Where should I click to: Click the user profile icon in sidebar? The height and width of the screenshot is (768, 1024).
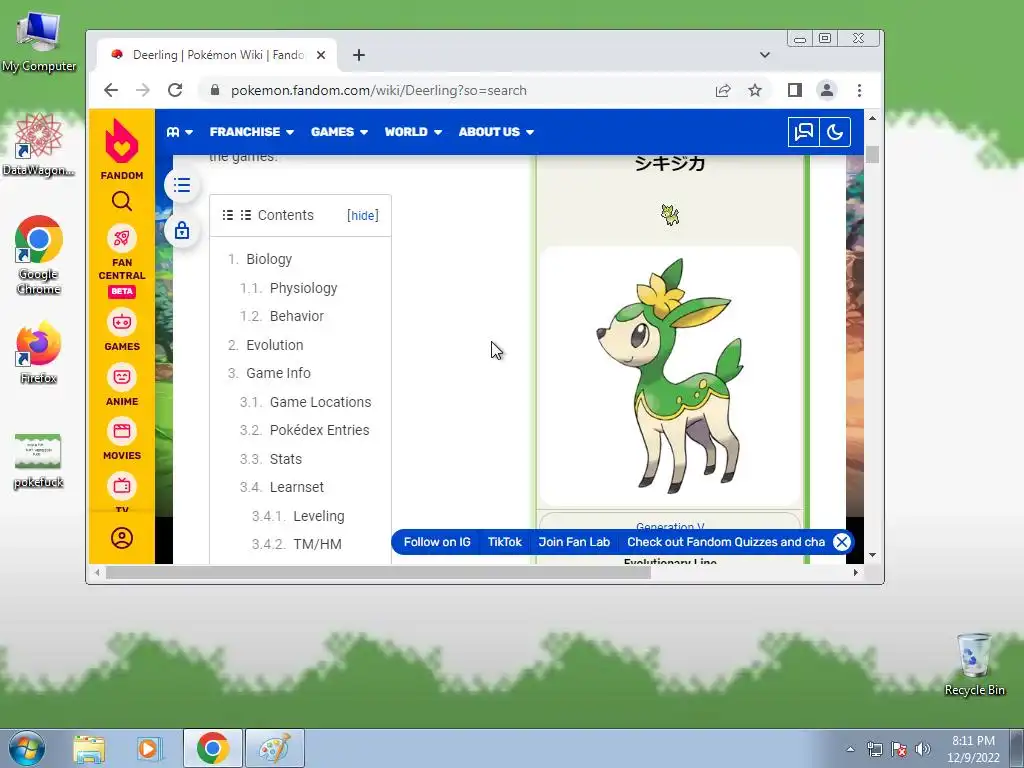pyautogui.click(x=121, y=538)
